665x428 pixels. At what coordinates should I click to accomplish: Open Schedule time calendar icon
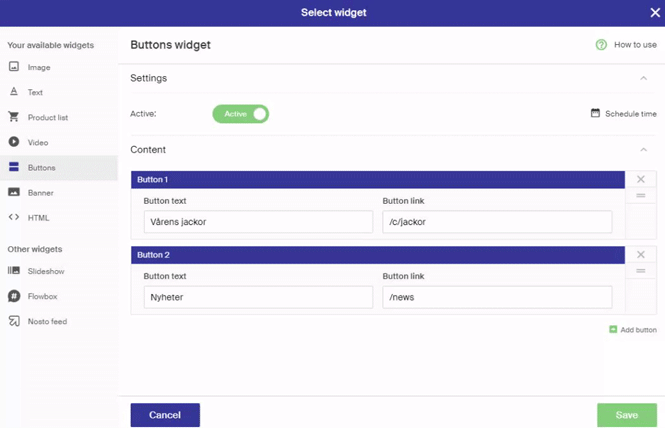(596, 114)
